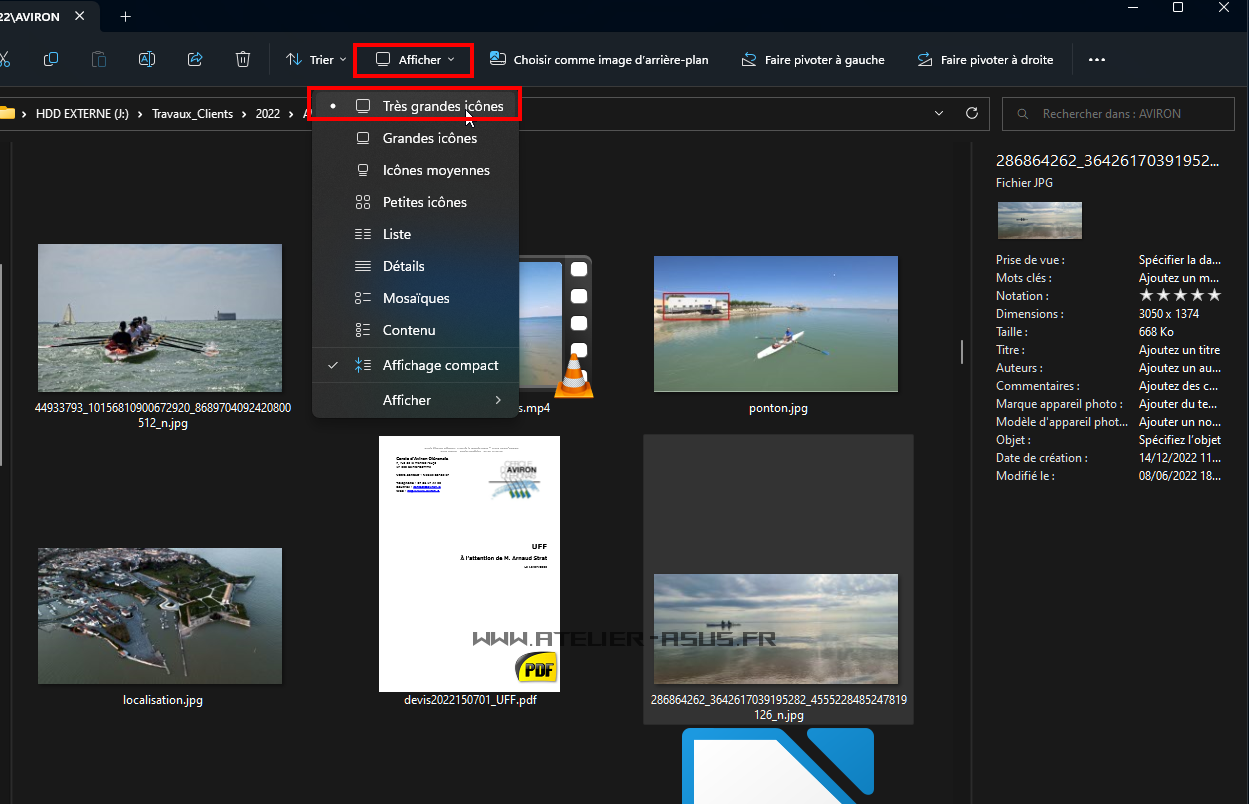Click the Copy icon in toolbar
This screenshot has height=804, width=1249.
51,60
